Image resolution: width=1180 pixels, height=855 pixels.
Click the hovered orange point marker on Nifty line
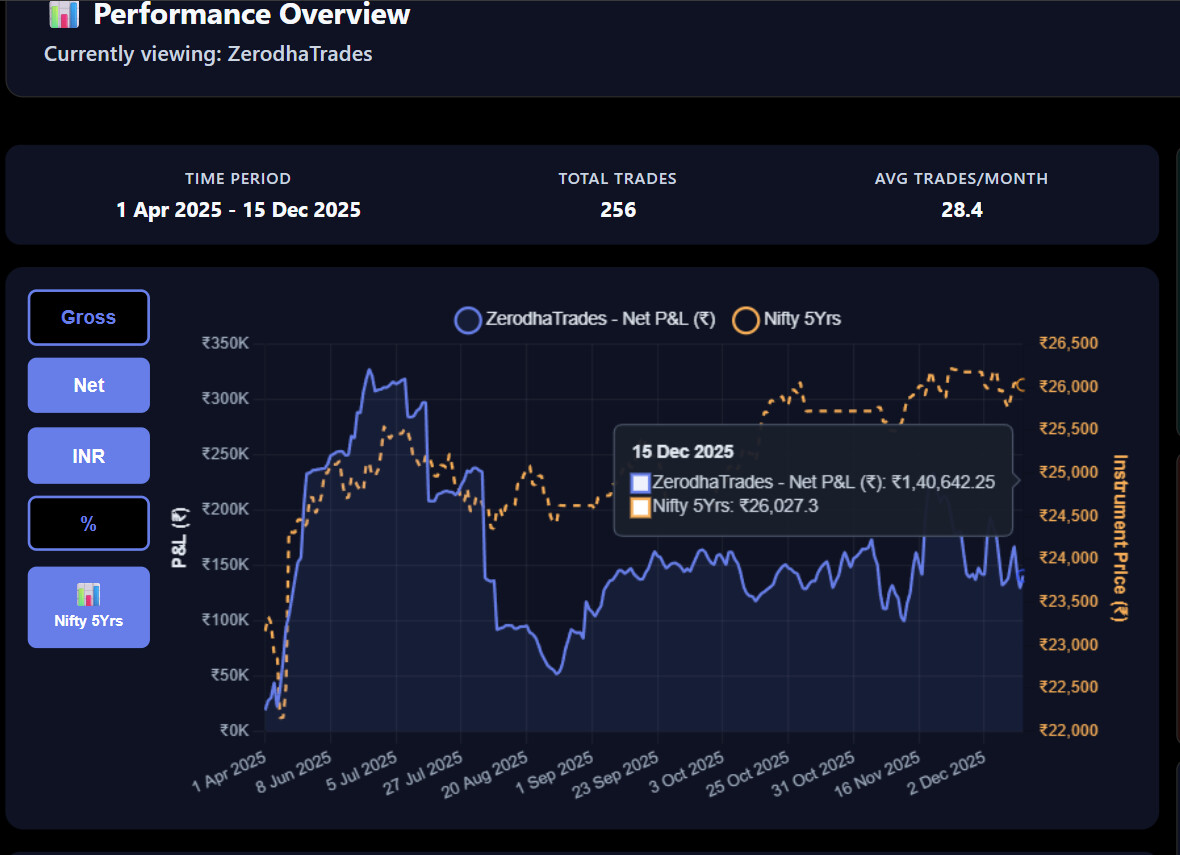1022,384
